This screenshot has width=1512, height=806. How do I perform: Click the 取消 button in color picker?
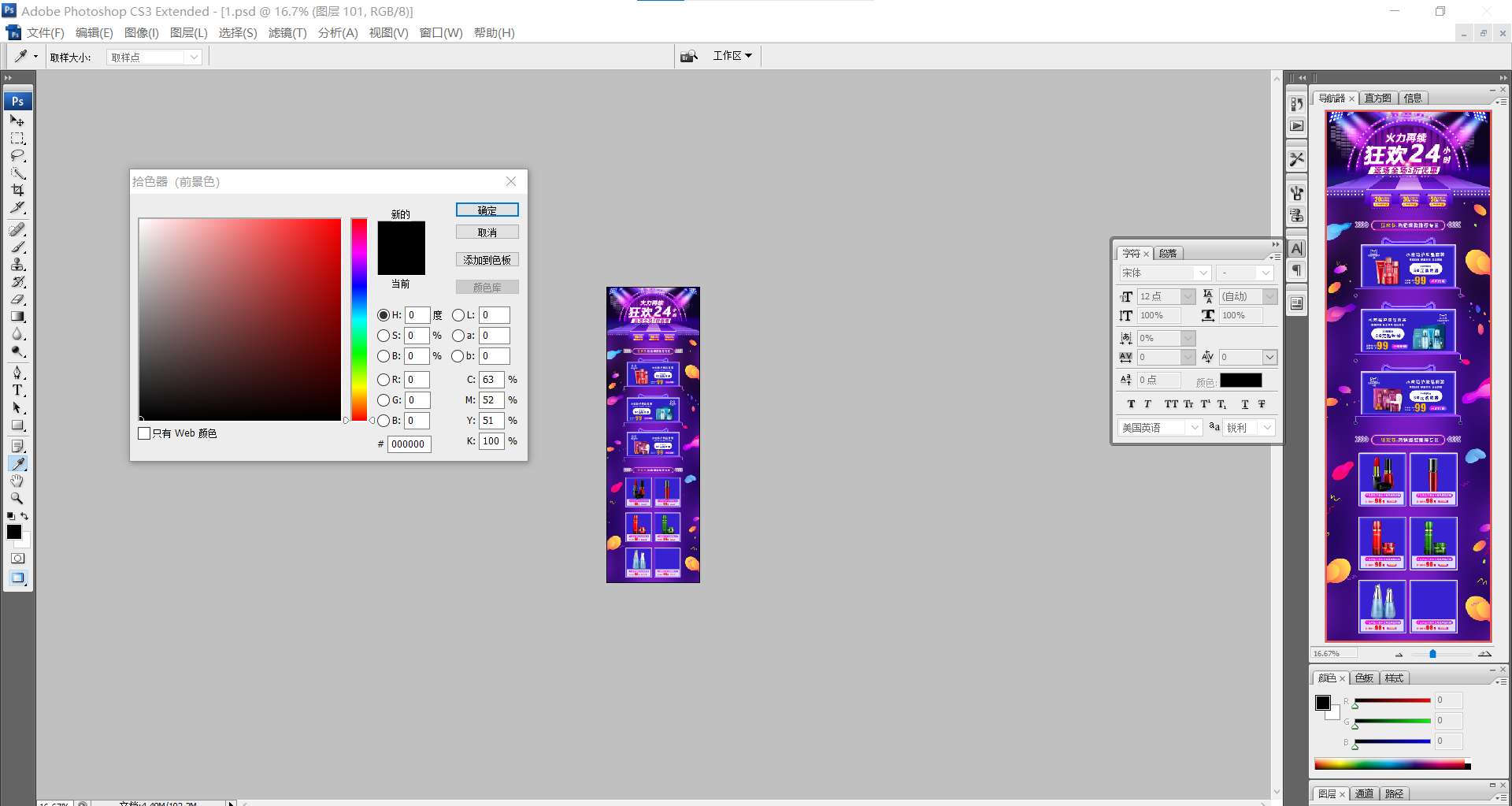point(487,232)
